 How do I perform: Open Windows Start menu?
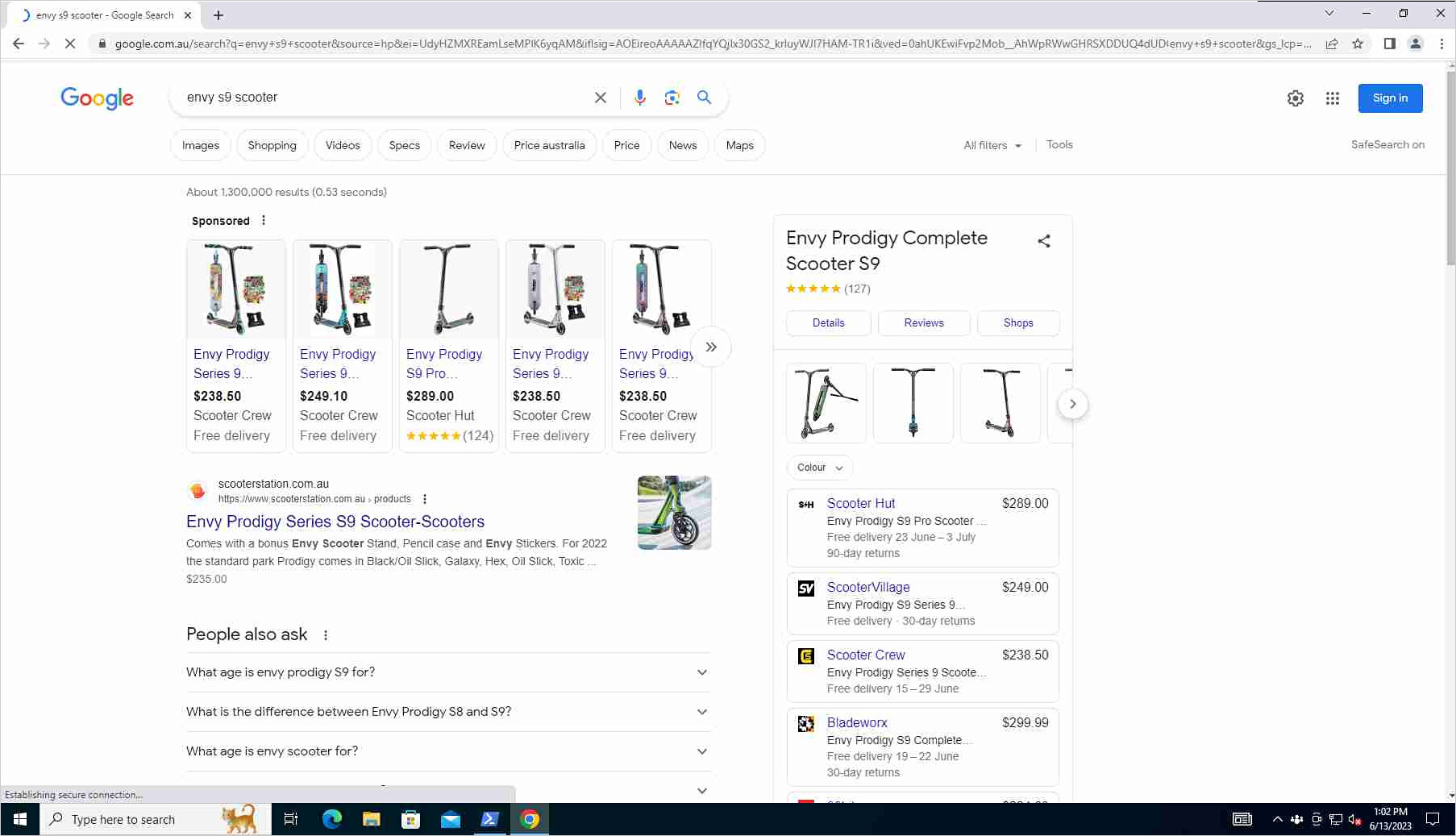point(20,819)
